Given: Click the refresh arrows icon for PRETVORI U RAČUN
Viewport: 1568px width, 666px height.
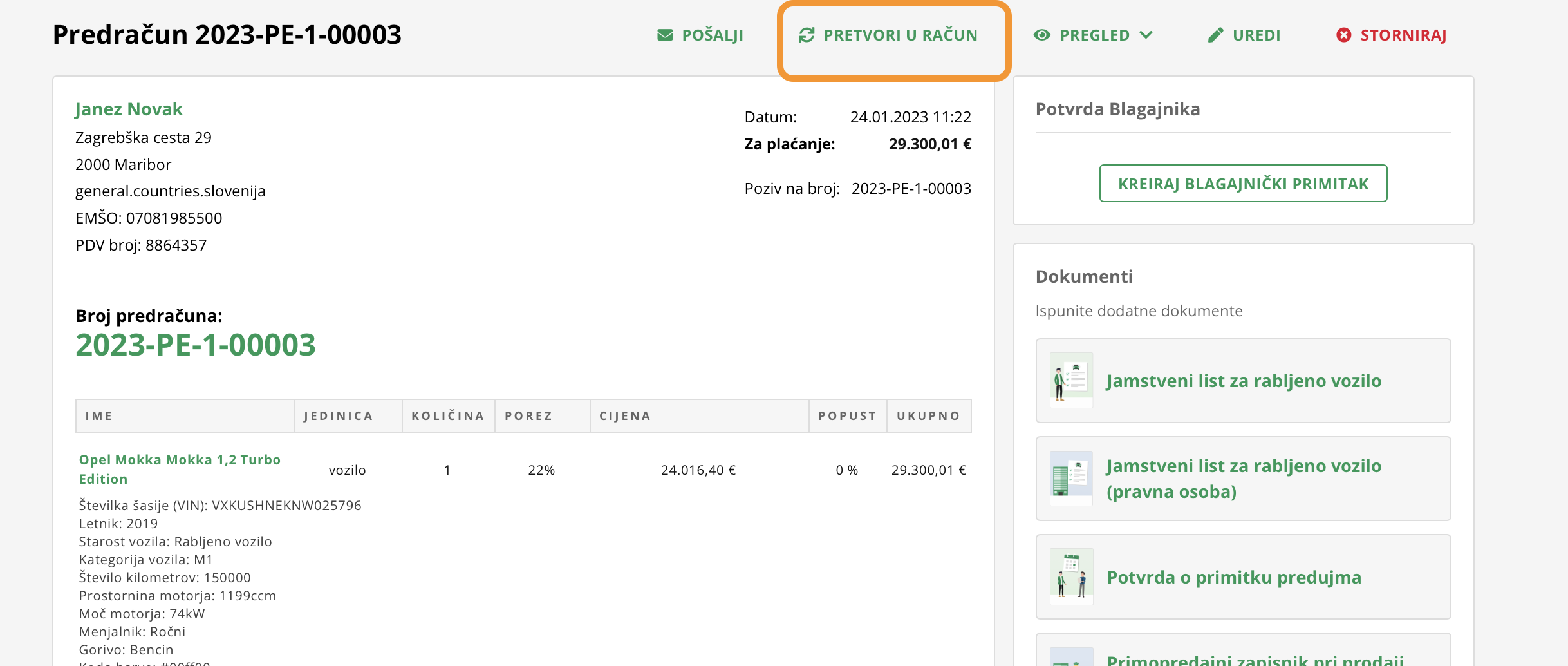Looking at the screenshot, I should 807,35.
